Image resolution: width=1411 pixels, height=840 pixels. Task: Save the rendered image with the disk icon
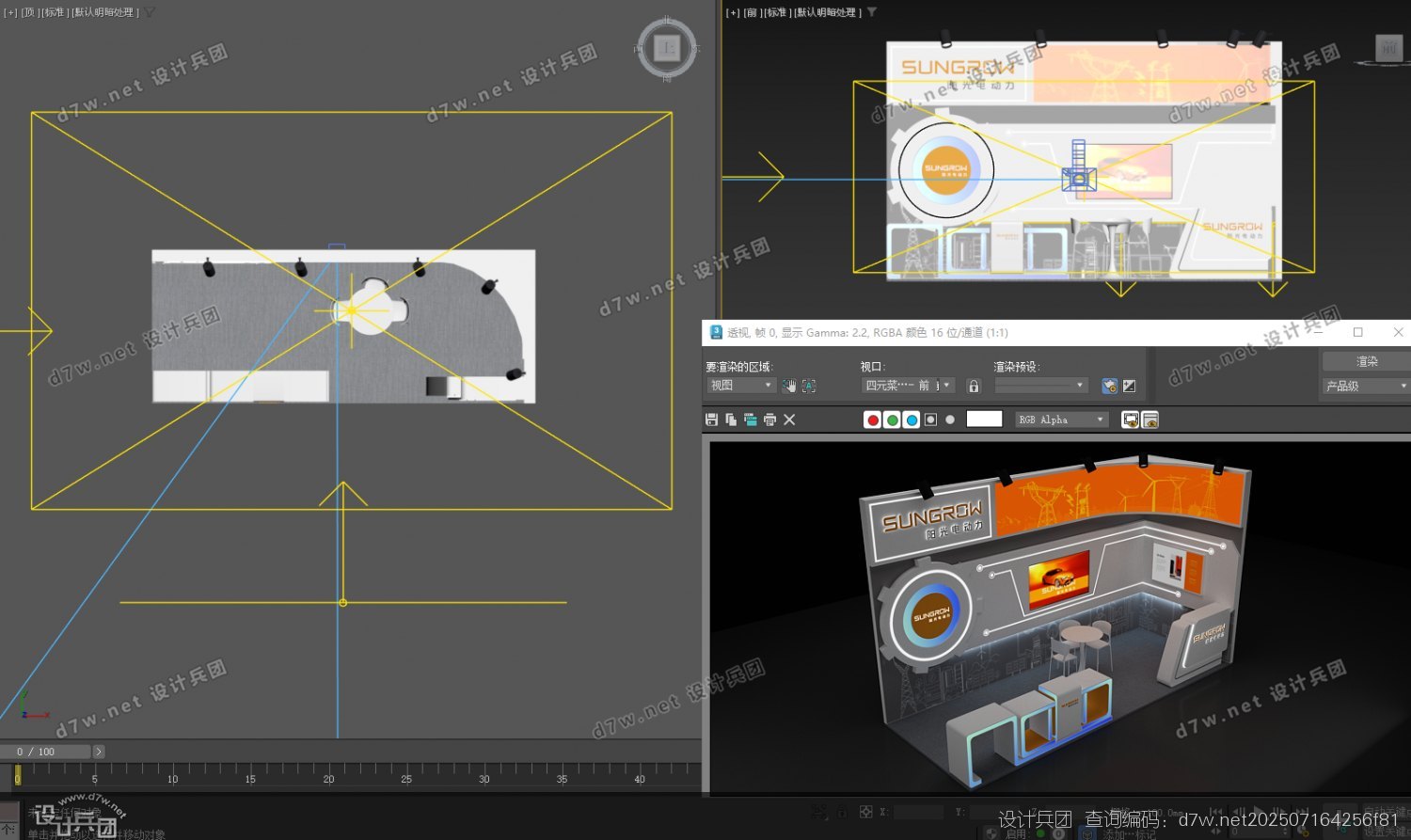coord(711,420)
